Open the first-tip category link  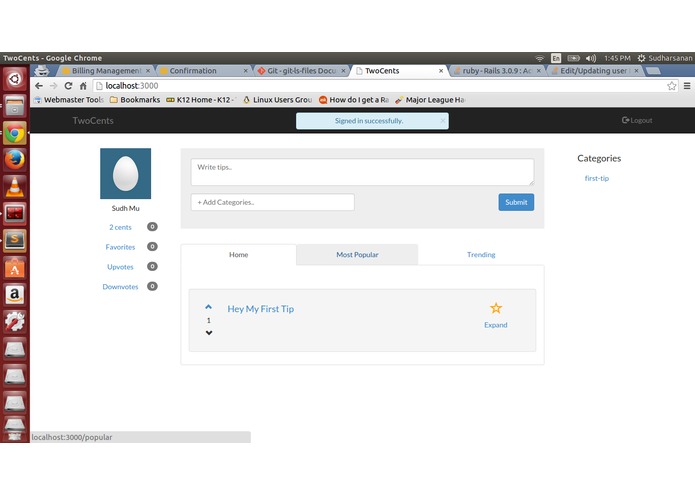click(x=597, y=179)
